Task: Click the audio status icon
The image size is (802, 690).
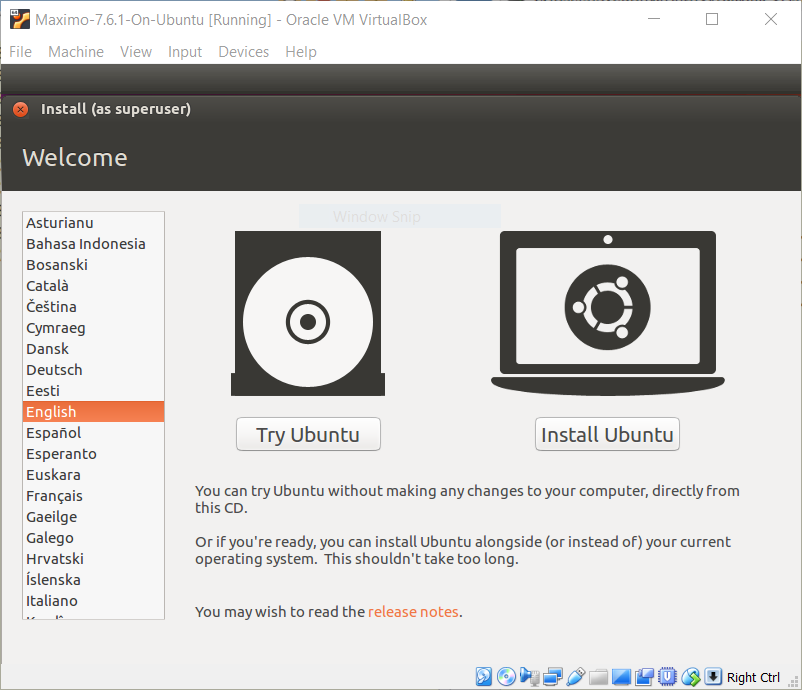Action: [529, 676]
